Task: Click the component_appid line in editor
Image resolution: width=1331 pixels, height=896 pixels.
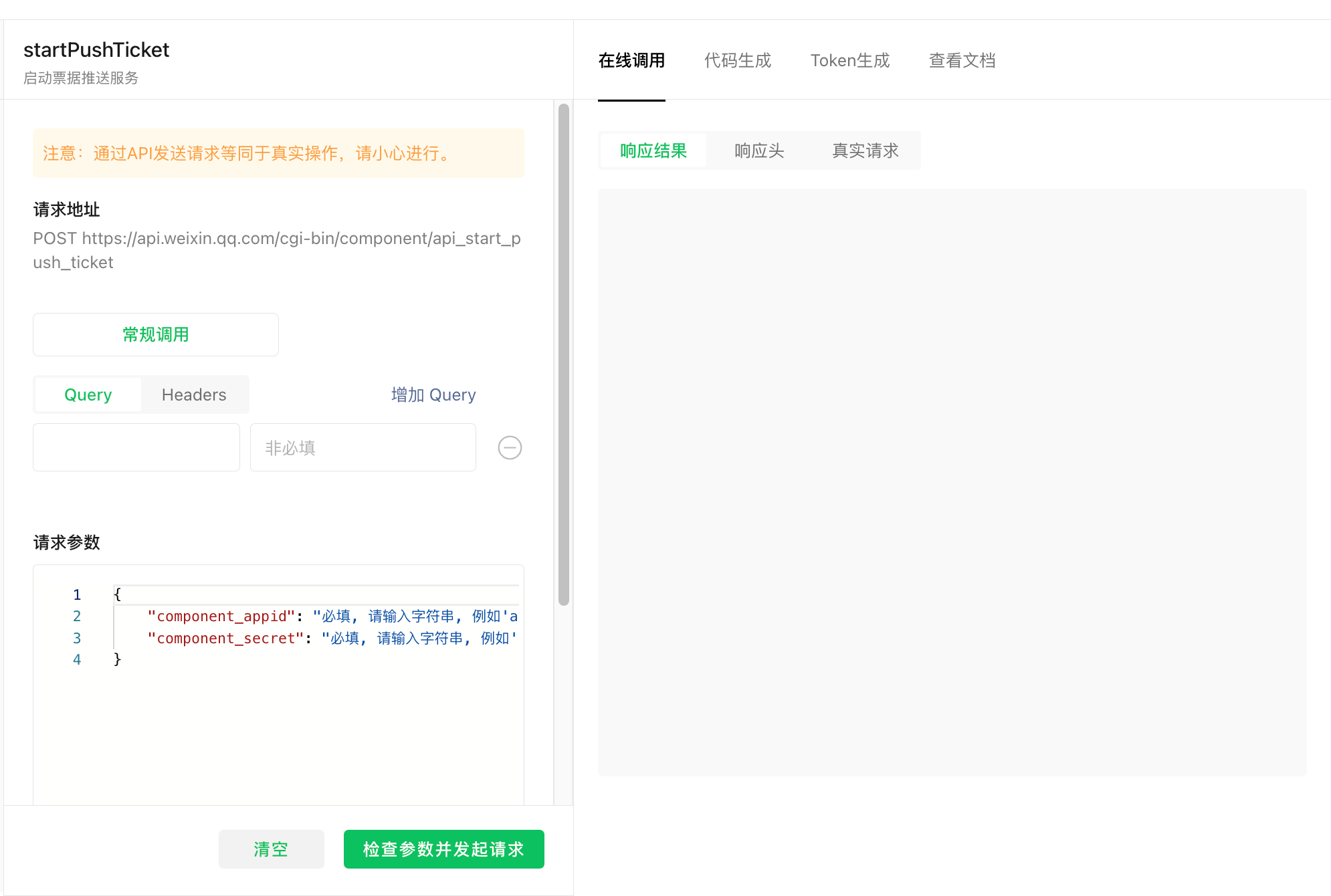Action: coord(331,616)
